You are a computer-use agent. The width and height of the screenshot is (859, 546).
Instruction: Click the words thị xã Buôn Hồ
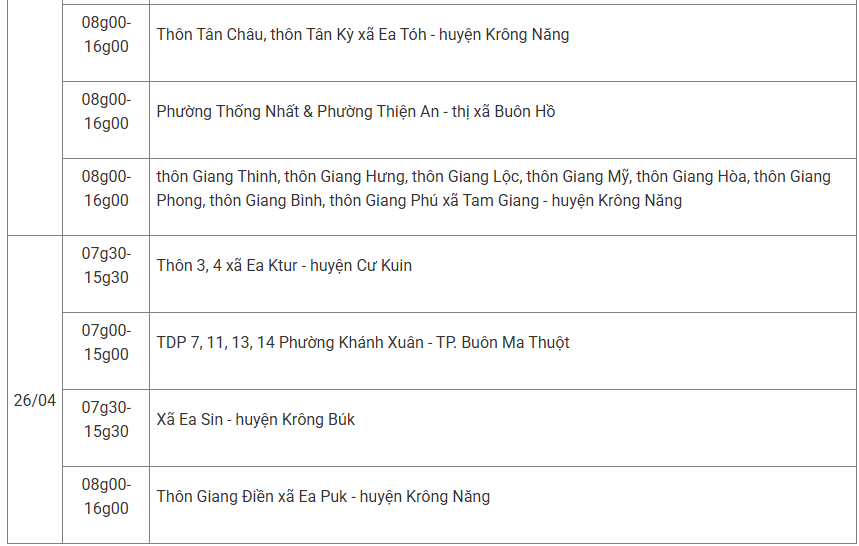pyautogui.click(x=503, y=112)
